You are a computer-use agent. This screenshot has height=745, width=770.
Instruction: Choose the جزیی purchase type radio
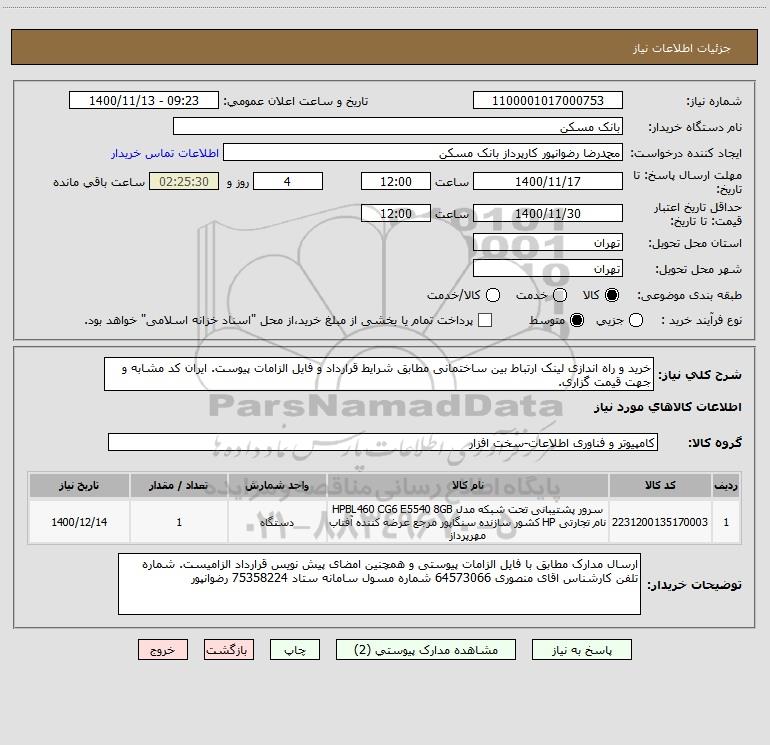(x=636, y=320)
